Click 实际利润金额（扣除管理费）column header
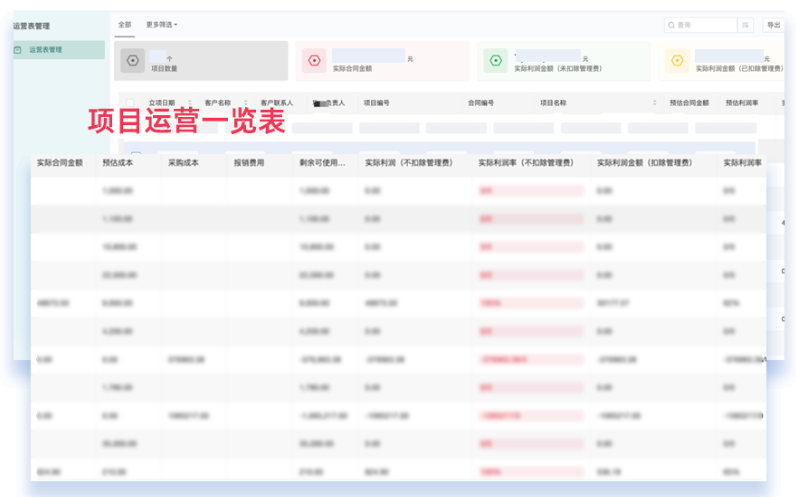 645,163
